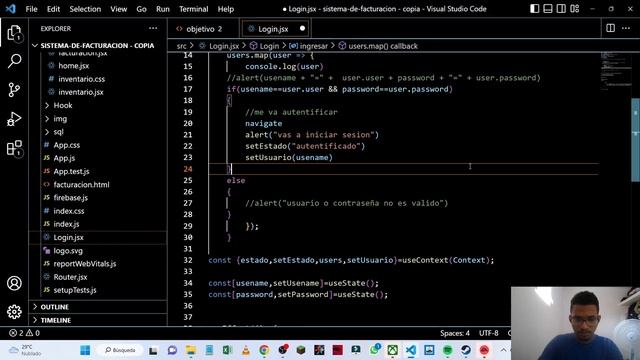Open the Customize Layout icon

(x=575, y=9)
